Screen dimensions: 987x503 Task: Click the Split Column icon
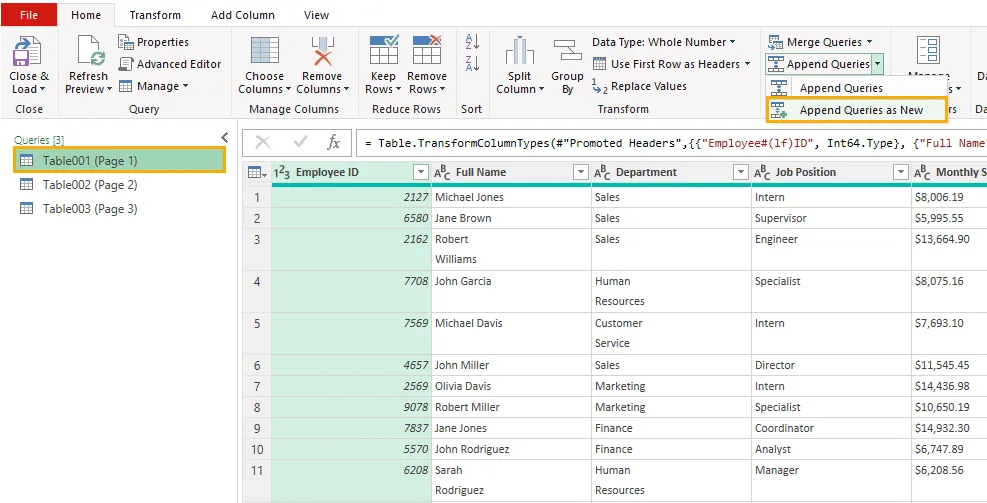click(x=520, y=51)
